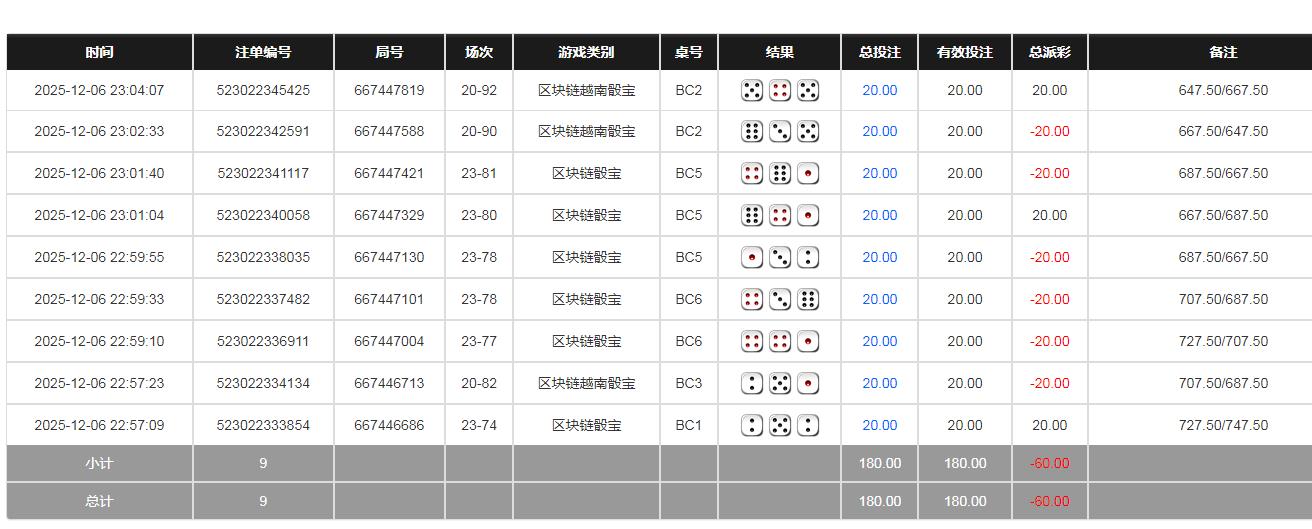Open total bet 20.00 link for order 523022341117

879,173
